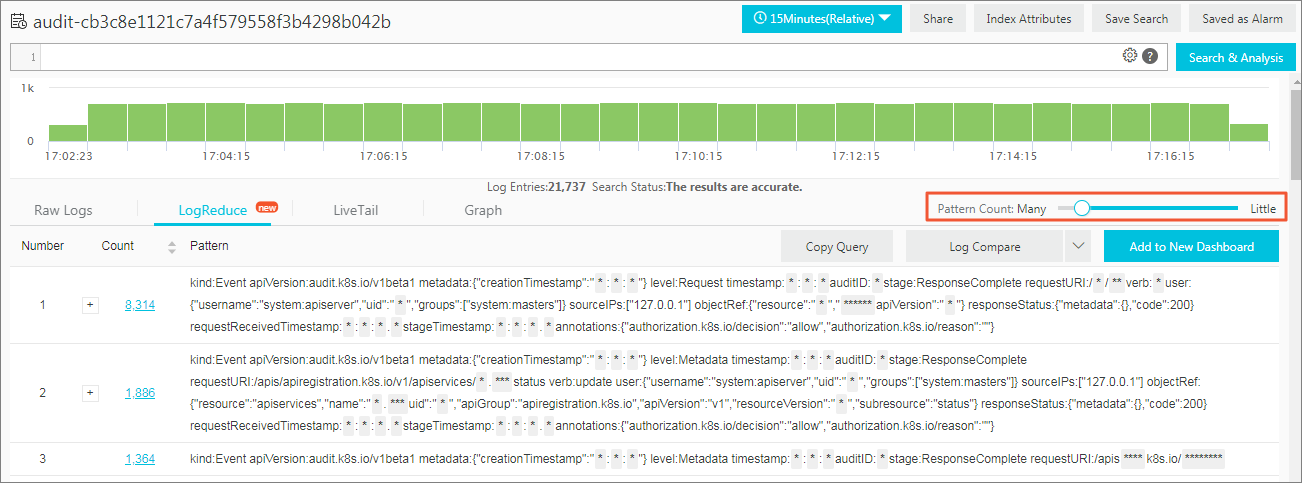The height and width of the screenshot is (483, 1302).
Task: Run Search & Analysis
Action: tap(1236, 57)
